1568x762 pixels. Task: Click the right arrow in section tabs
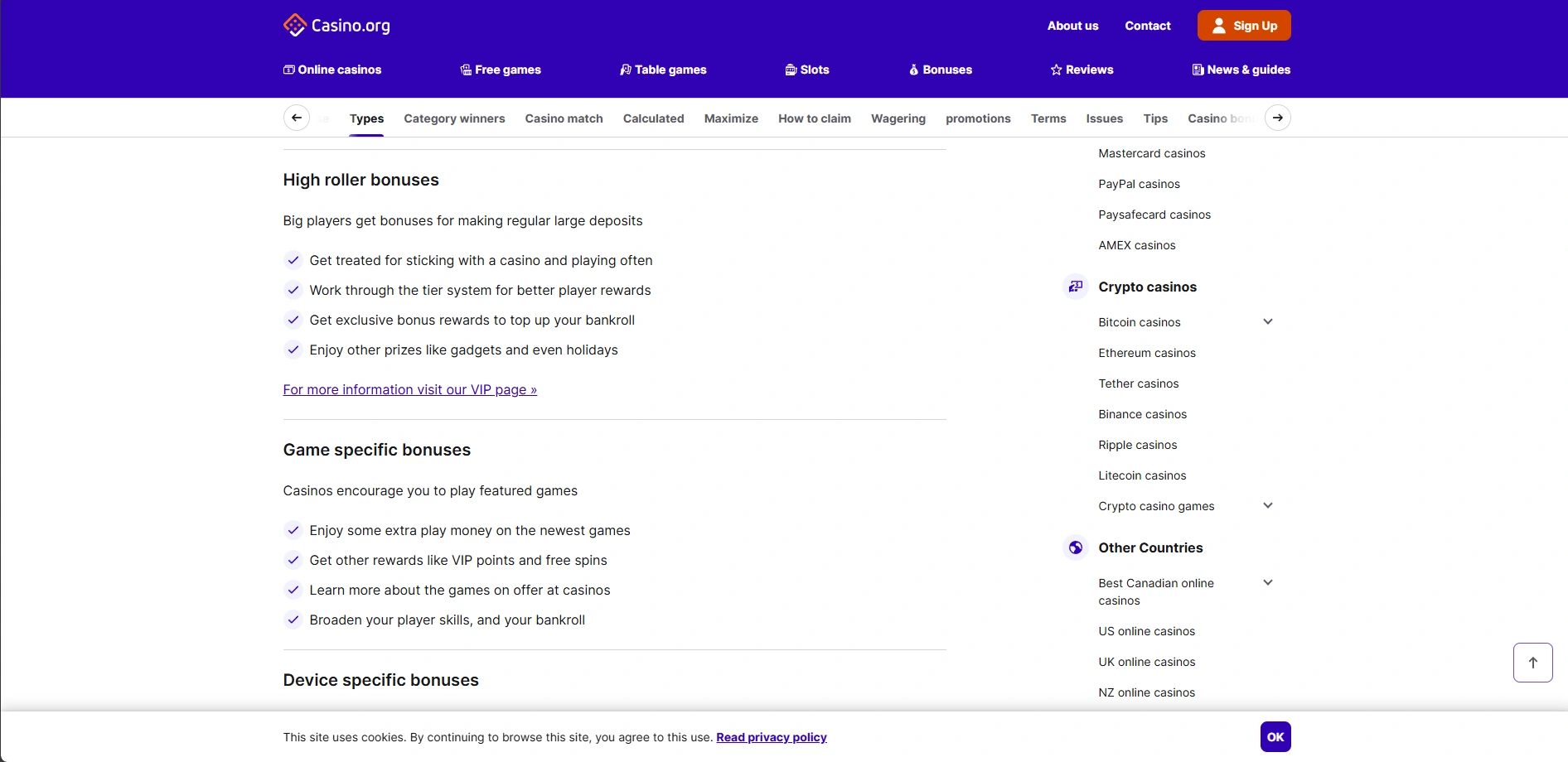pyautogui.click(x=1278, y=118)
